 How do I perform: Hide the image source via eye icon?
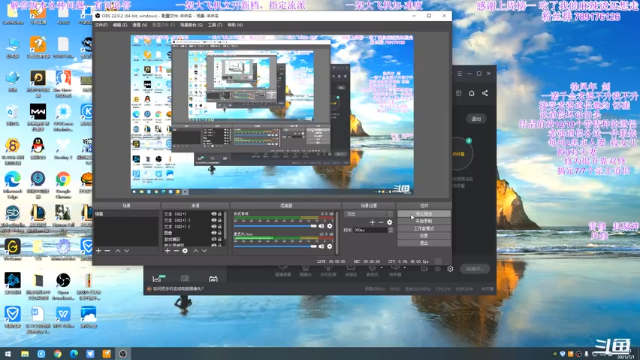click(213, 233)
